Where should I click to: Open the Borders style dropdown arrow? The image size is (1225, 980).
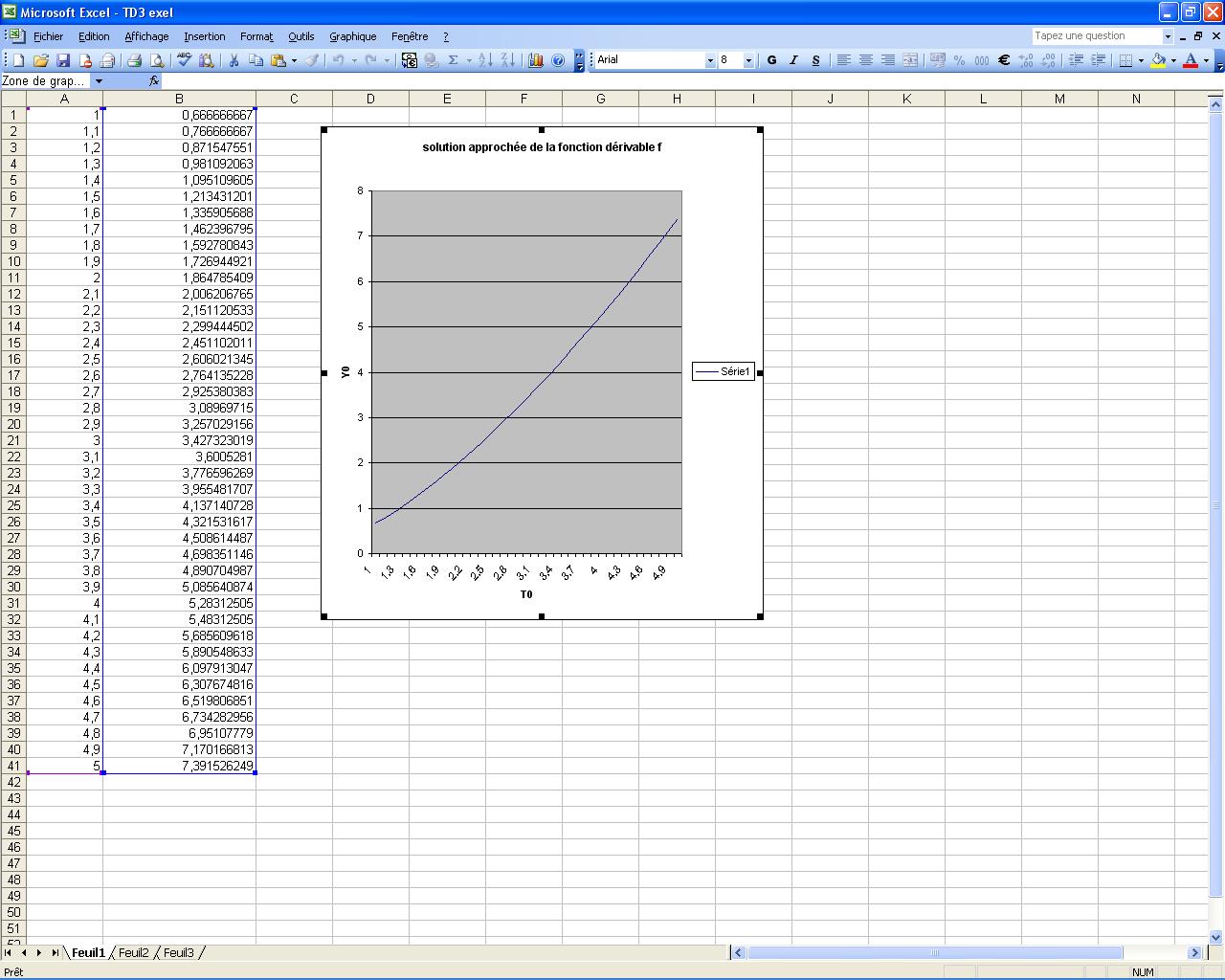(x=1141, y=60)
